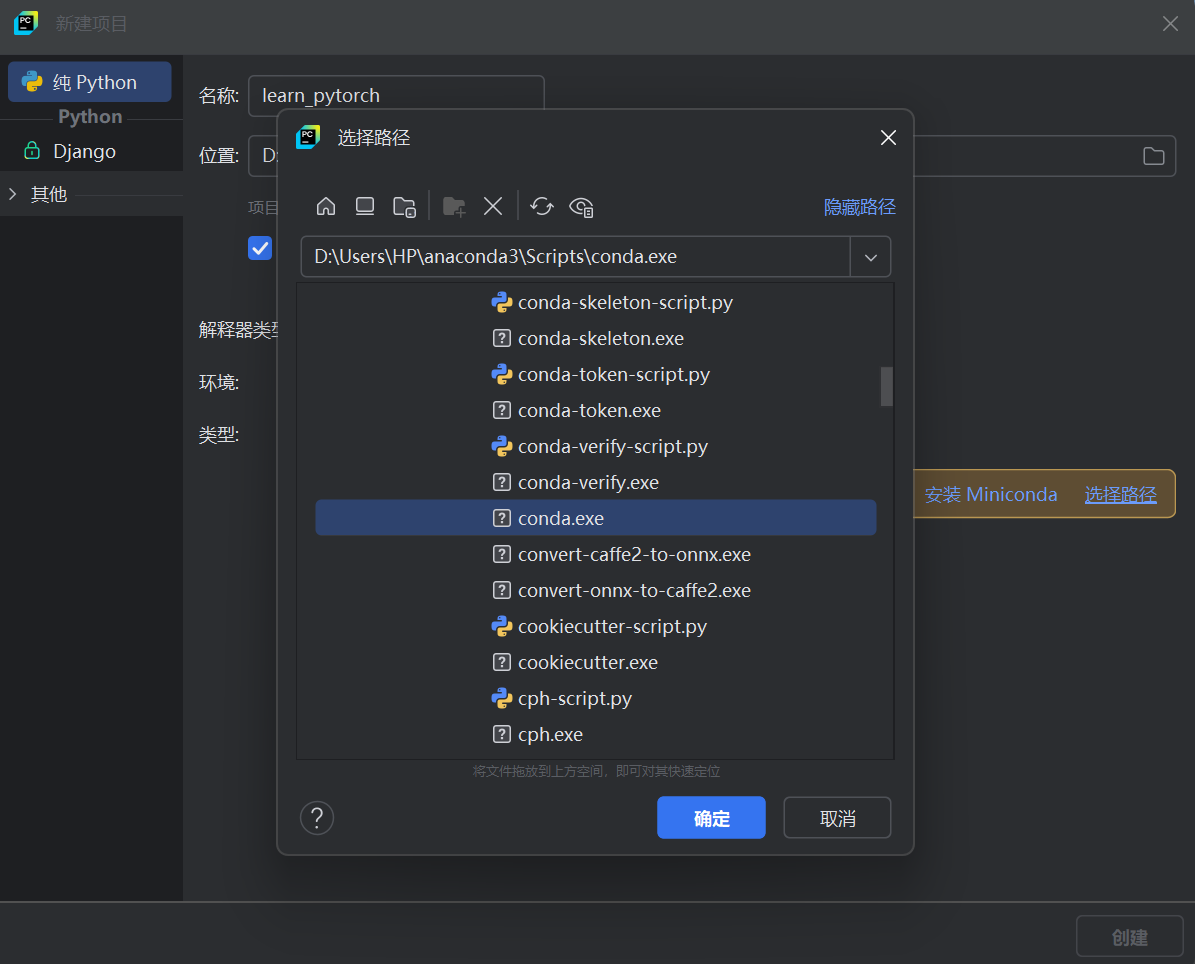Click the file list scrollbar thumb
The image size is (1195, 964).
886,386
